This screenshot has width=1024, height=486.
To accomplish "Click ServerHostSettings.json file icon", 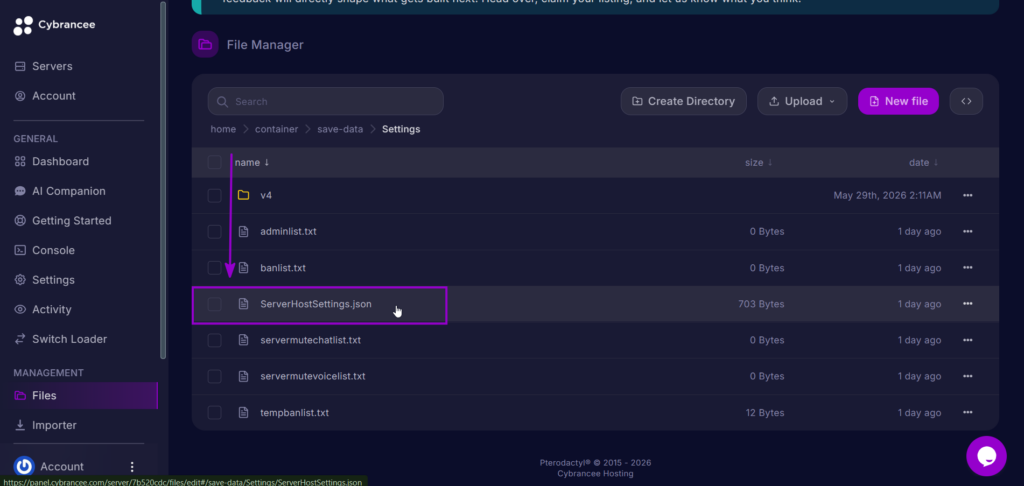I will [x=244, y=304].
